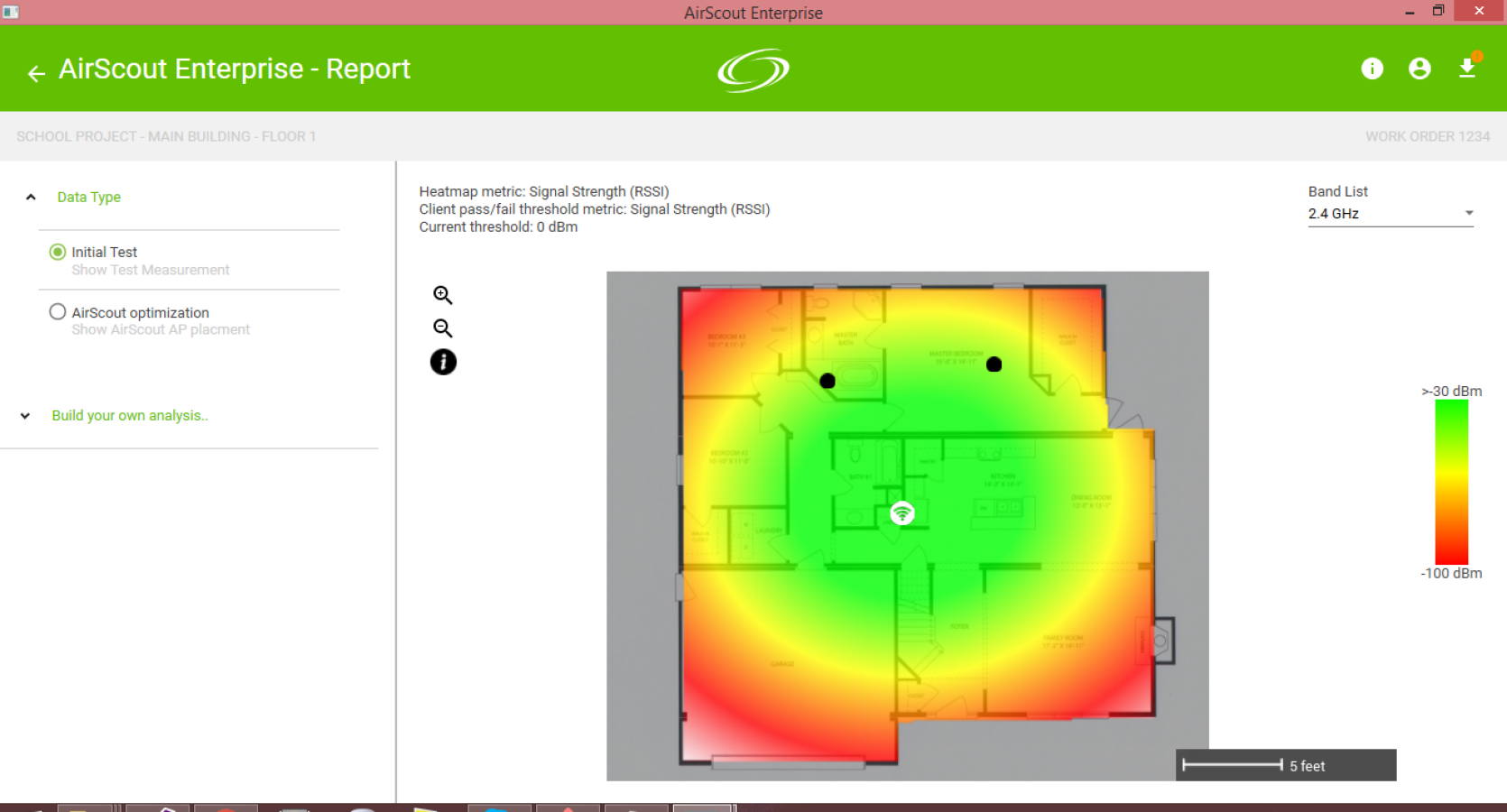This screenshot has height=812, width=1507.
Task: Open heatmap info via black info icon
Action: [443, 363]
